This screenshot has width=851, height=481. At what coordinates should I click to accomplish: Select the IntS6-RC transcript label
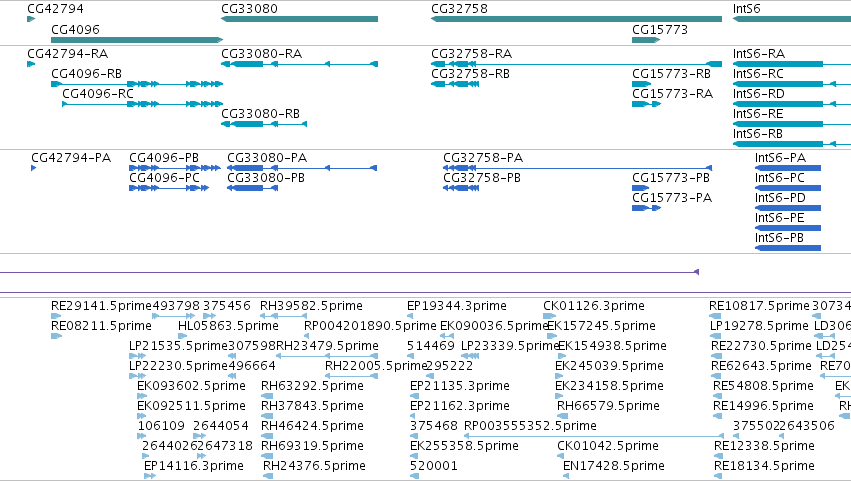click(758, 74)
